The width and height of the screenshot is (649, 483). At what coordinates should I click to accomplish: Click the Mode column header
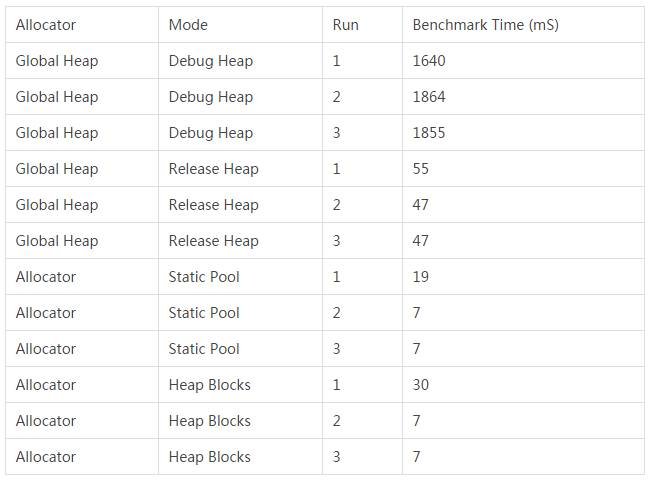pyautogui.click(x=188, y=25)
